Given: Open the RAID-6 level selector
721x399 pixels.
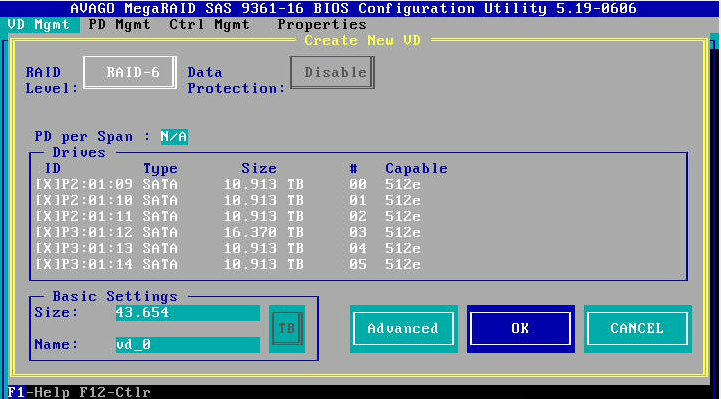Looking at the screenshot, I should pyautogui.click(x=130, y=73).
